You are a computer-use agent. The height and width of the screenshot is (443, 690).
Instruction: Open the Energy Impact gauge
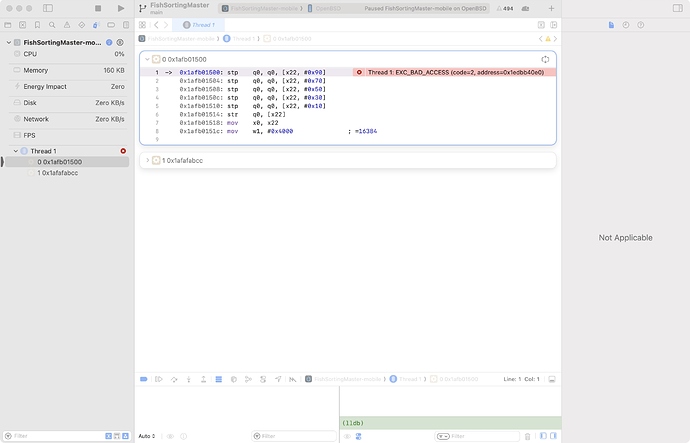tap(68, 87)
